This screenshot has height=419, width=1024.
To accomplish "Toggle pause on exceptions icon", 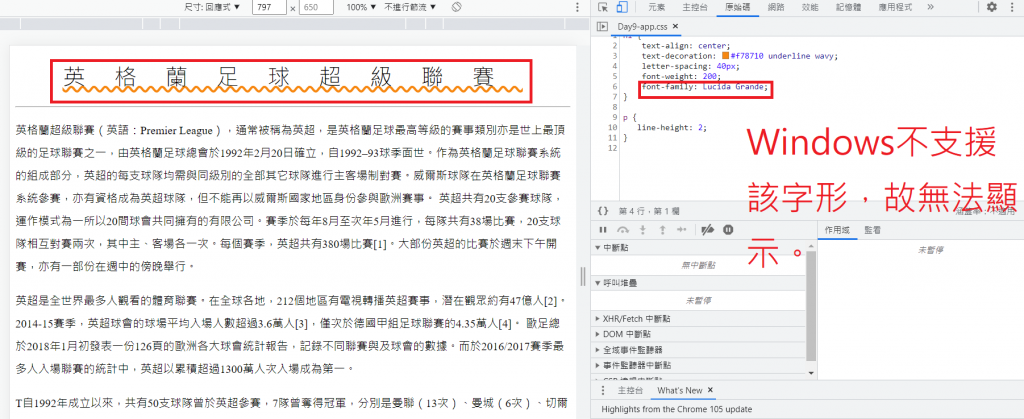I will click(x=728, y=230).
